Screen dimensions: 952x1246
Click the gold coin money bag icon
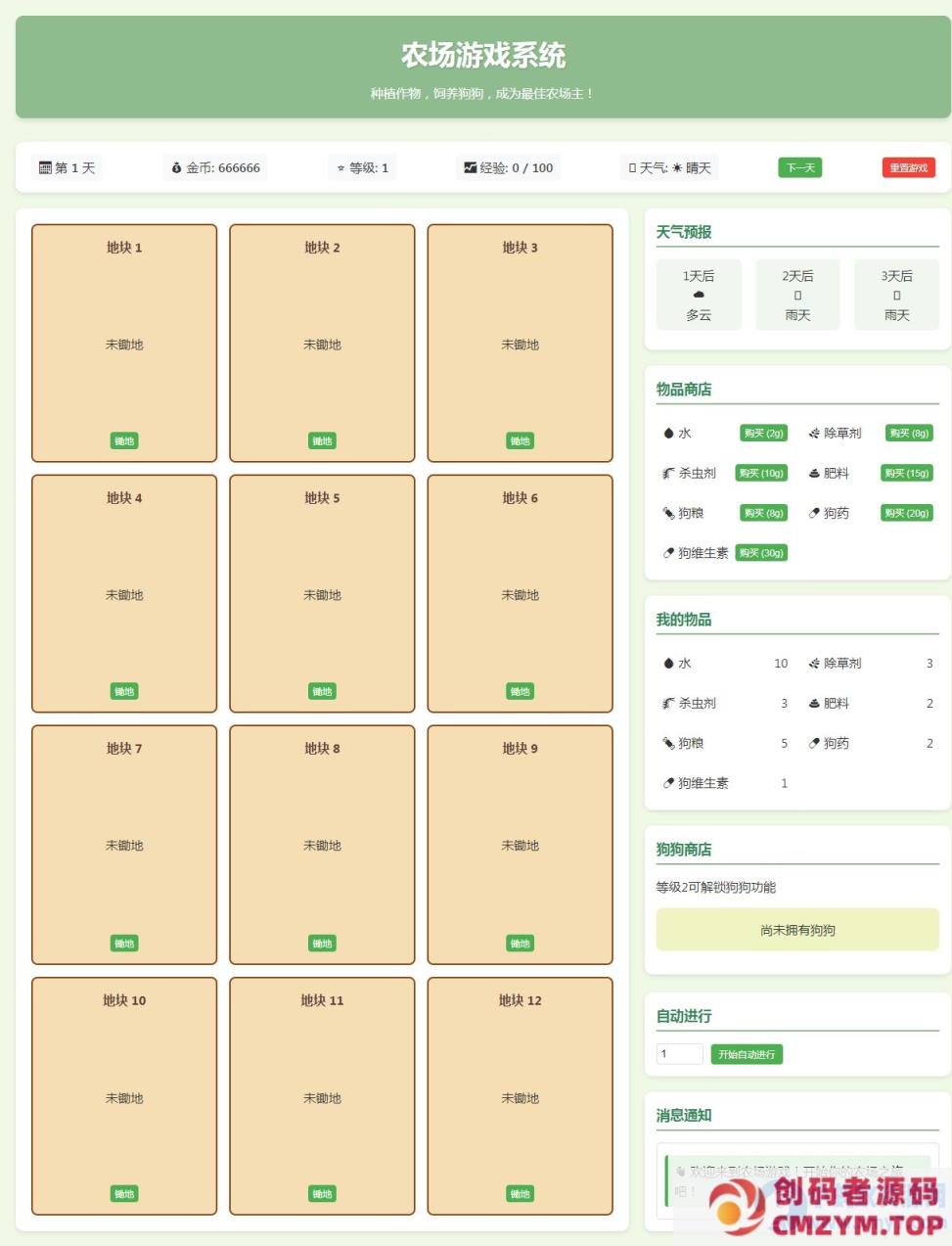click(176, 167)
